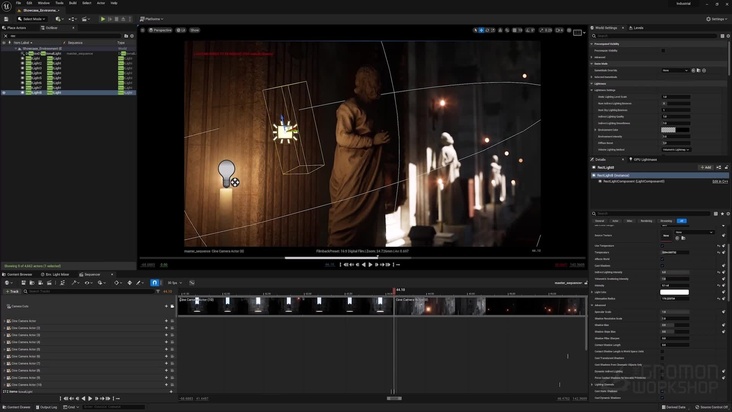Click the World Settings table view icon
Image resolution: width=732 pixels, height=412 pixels.
click(722, 36)
